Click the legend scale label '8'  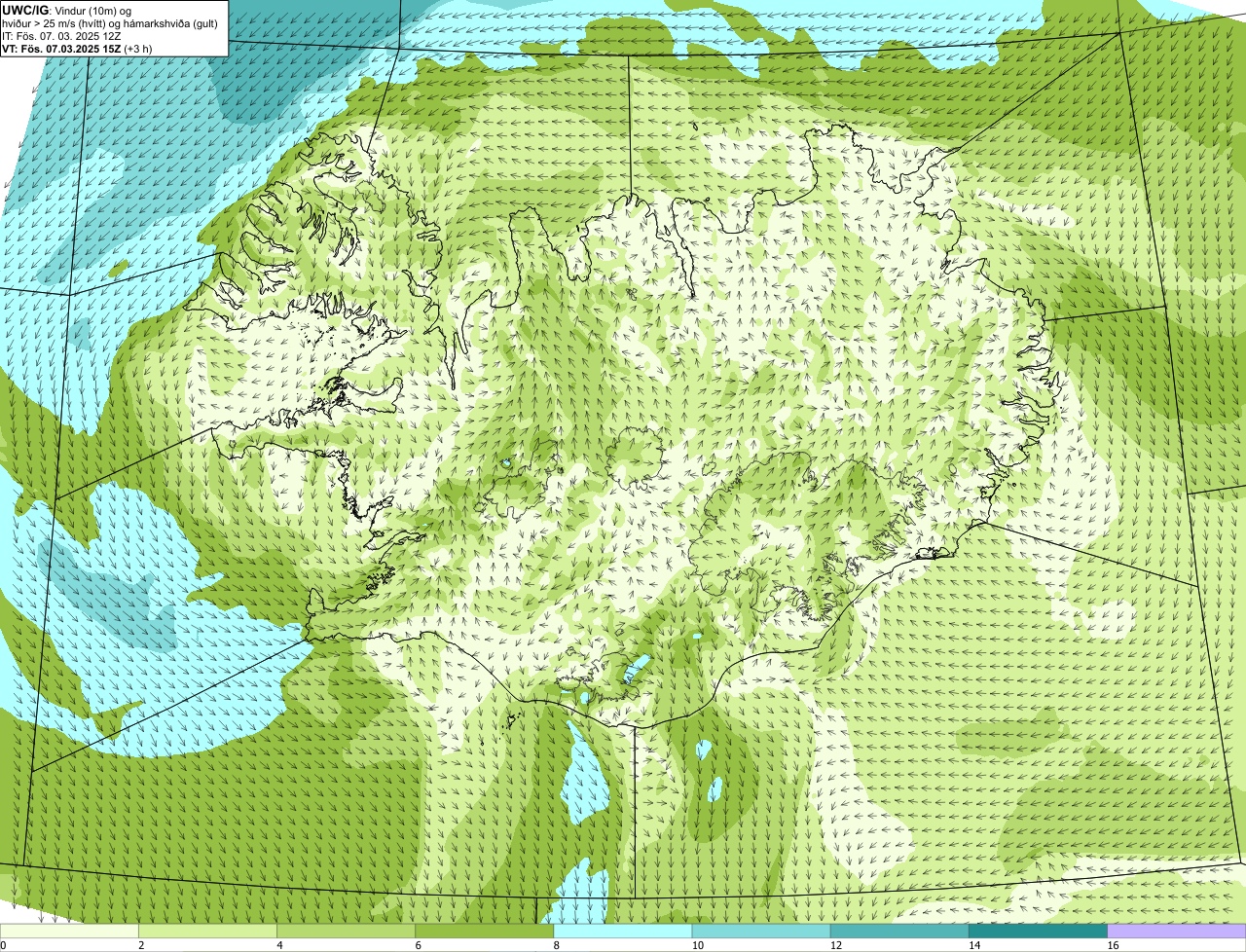[557, 945]
